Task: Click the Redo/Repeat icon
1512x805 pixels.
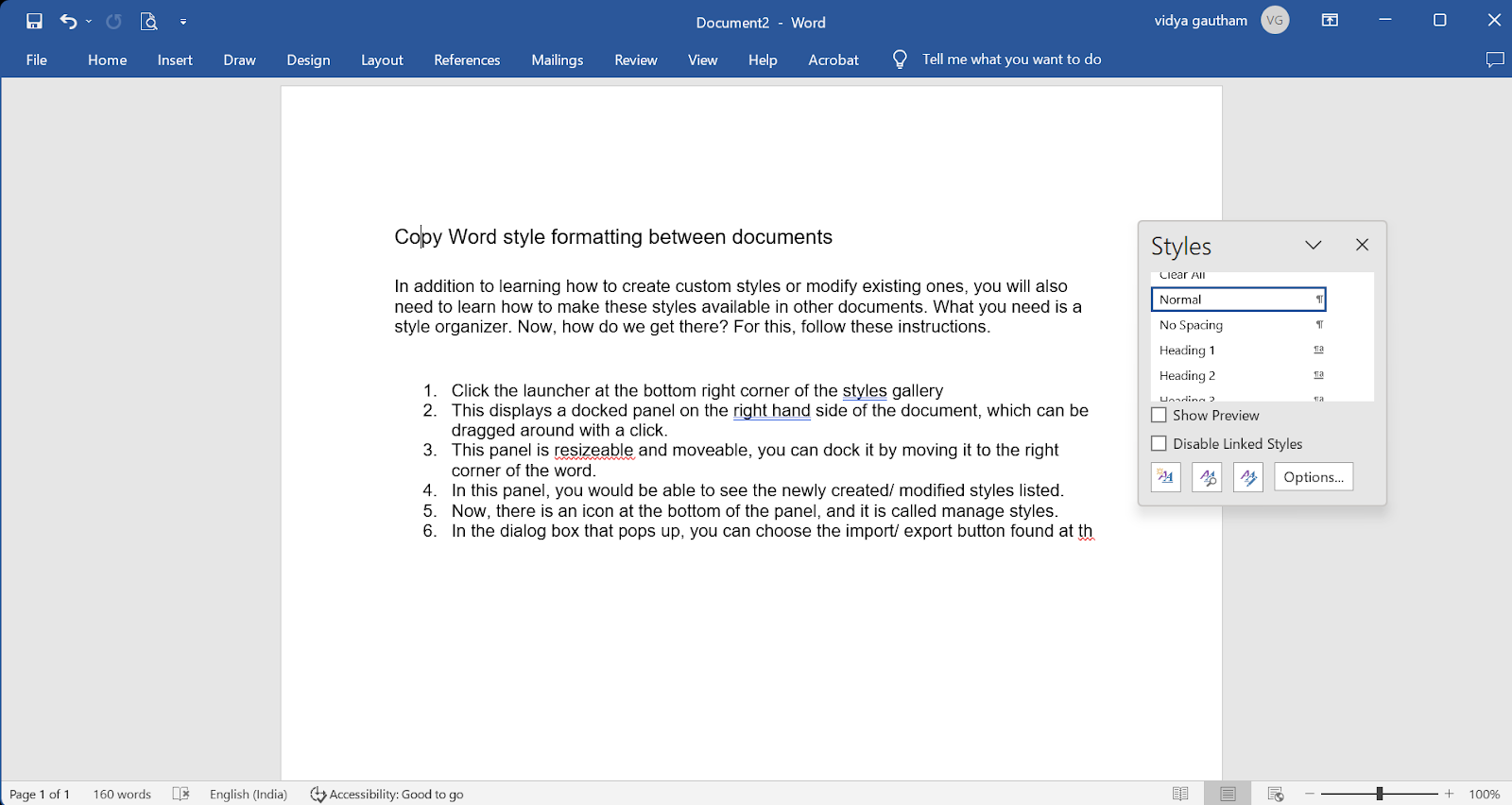Action: pyautogui.click(x=113, y=21)
